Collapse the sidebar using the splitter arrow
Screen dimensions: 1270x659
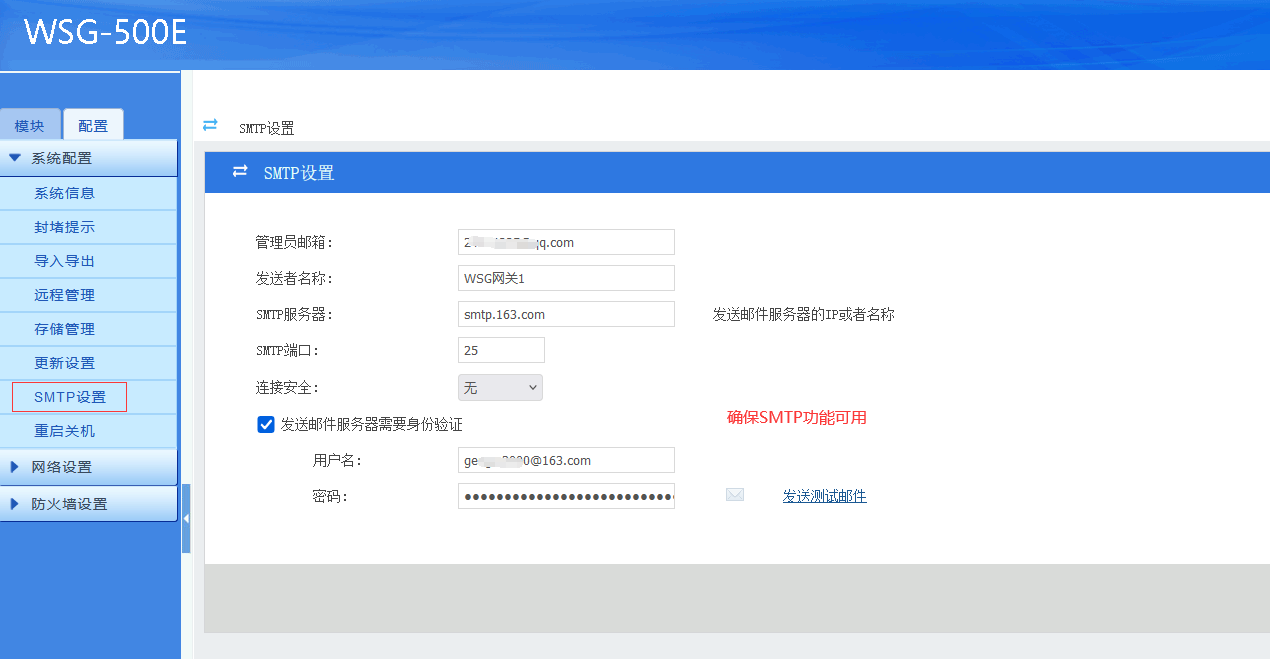tap(185, 519)
